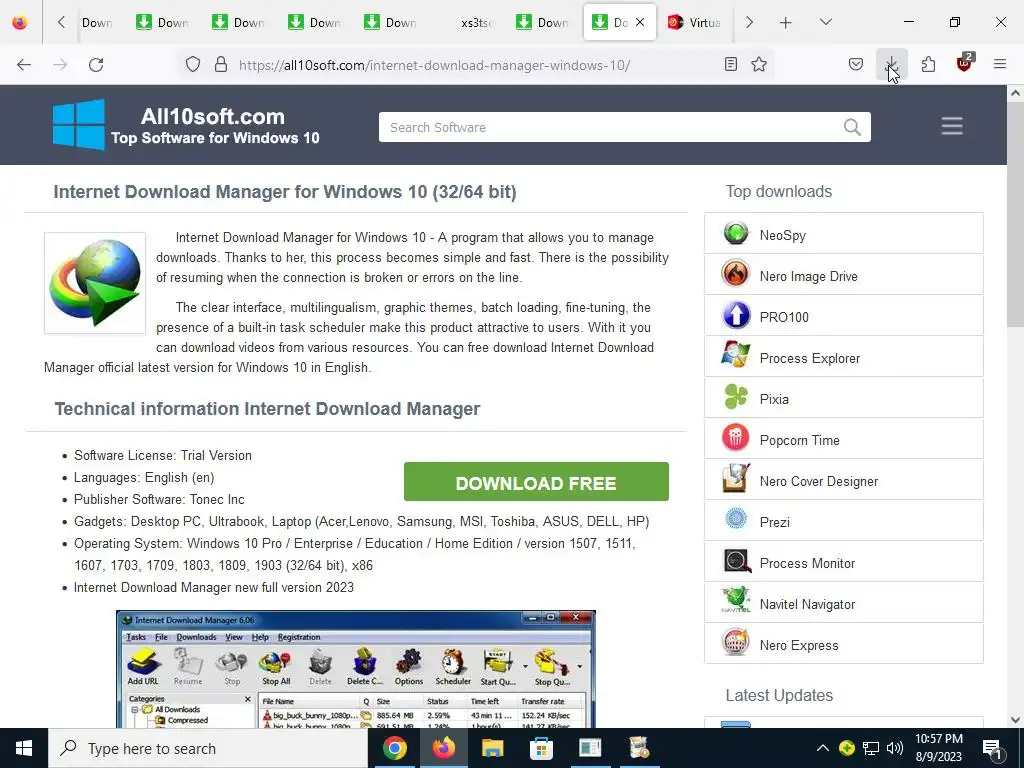
Task: Click the page scrollbar up arrow
Action: coord(1016,93)
